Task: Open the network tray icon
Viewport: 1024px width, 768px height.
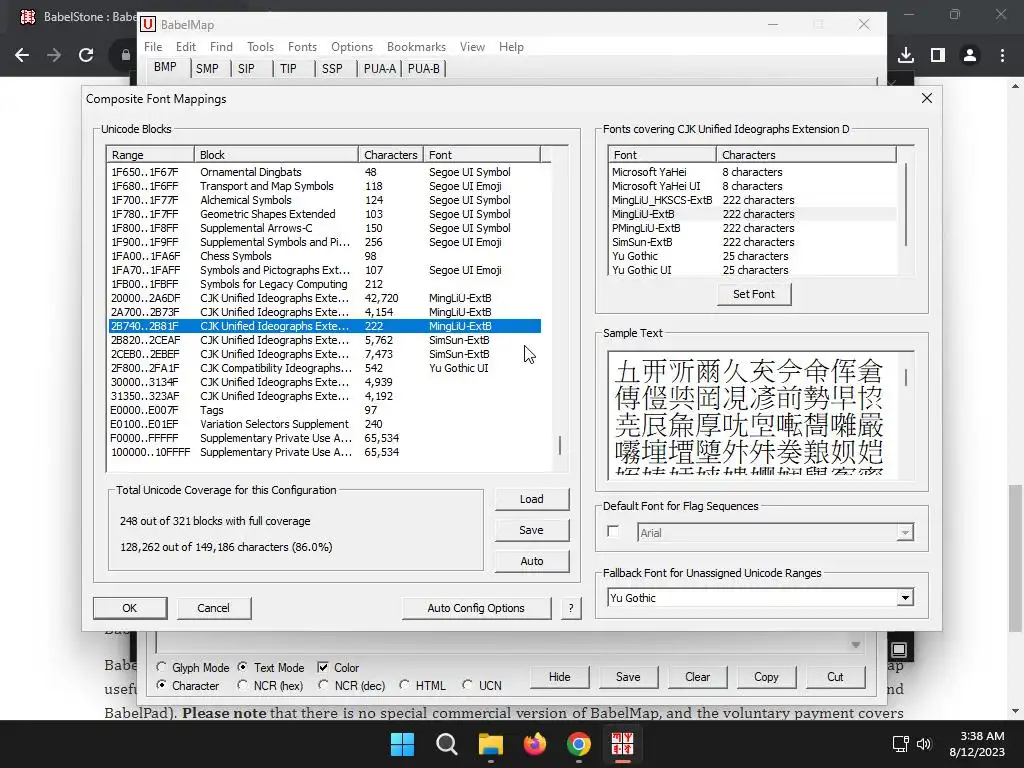Action: pyautogui.click(x=901, y=743)
